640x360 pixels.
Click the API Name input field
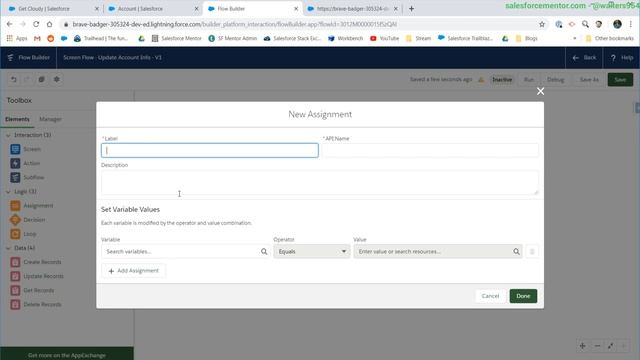click(430, 150)
